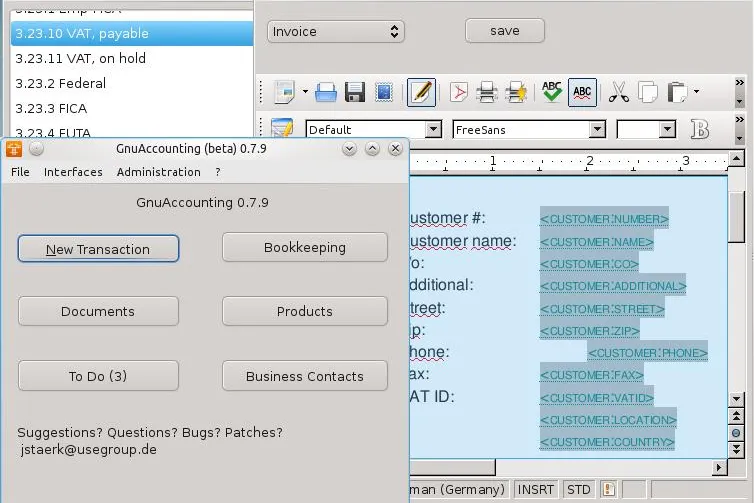The width and height of the screenshot is (754, 503).
Task: Click the Paste clipboard icon
Action: [x=677, y=92]
